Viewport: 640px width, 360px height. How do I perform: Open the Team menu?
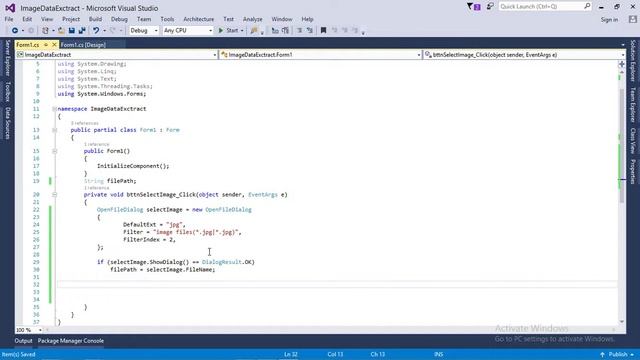click(144, 19)
